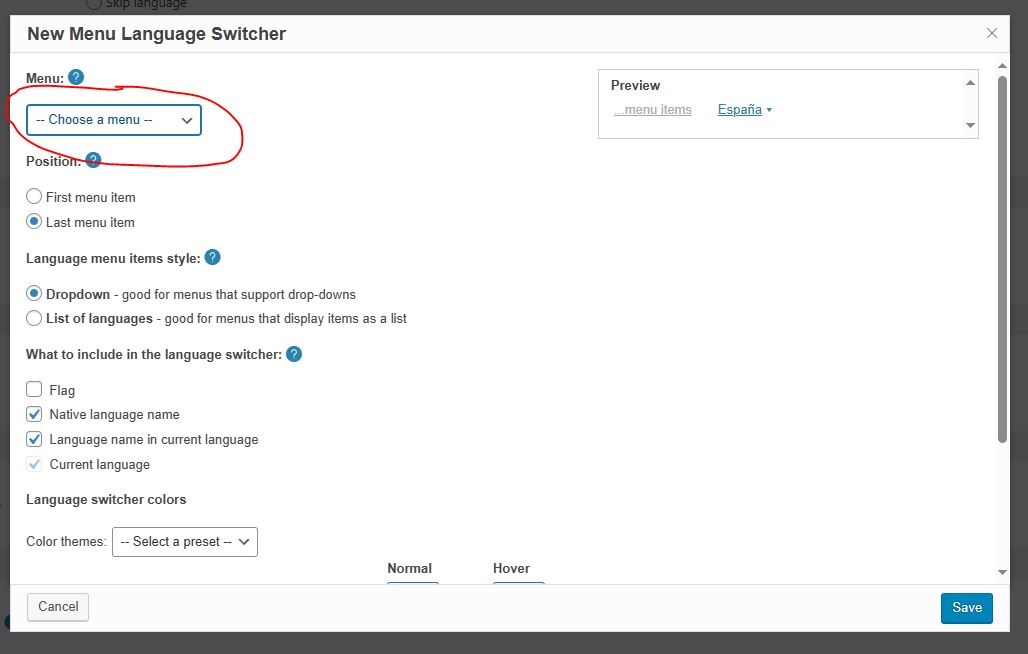Click the menu items link in preview
The width and height of the screenshot is (1028, 654).
pos(653,110)
